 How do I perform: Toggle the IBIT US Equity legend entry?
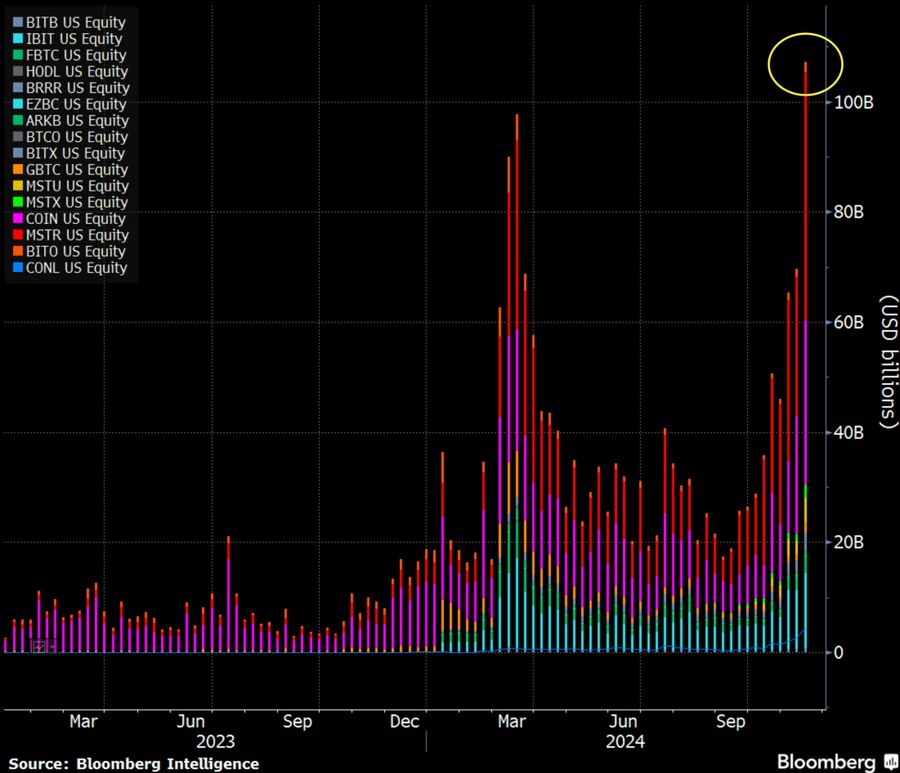click(76, 39)
